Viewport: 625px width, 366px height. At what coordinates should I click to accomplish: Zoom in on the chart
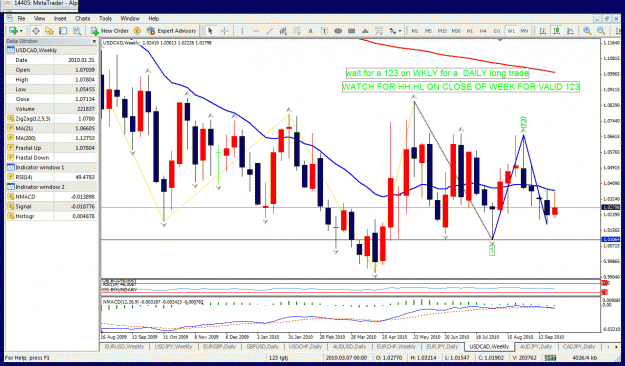coord(587,31)
